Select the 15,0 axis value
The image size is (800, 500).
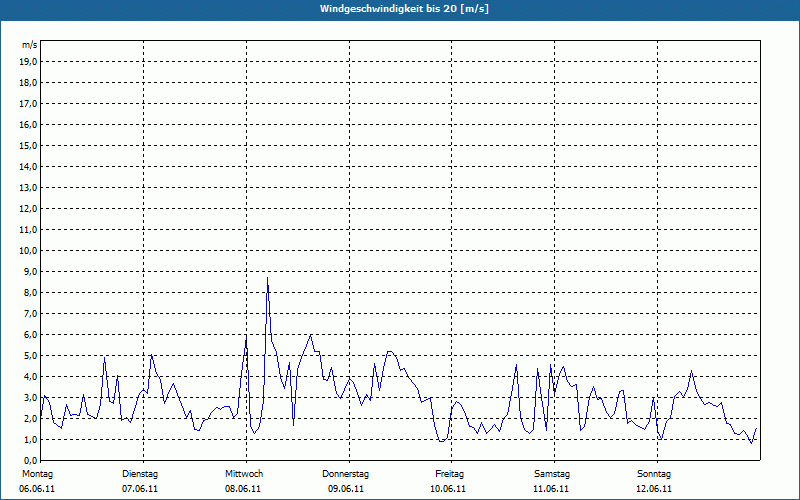tap(28, 145)
